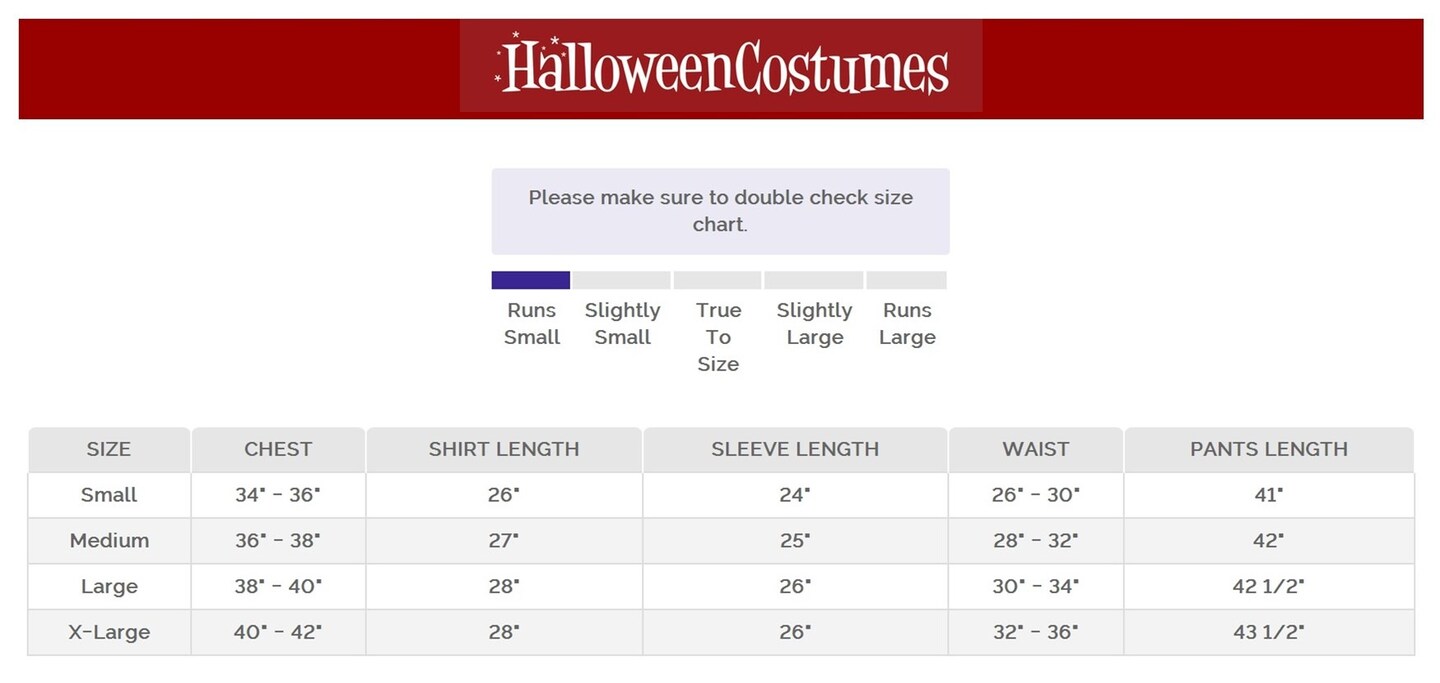Click the HalloweenCostumes logo
Screen dimensions: 1440x683
pos(721,66)
